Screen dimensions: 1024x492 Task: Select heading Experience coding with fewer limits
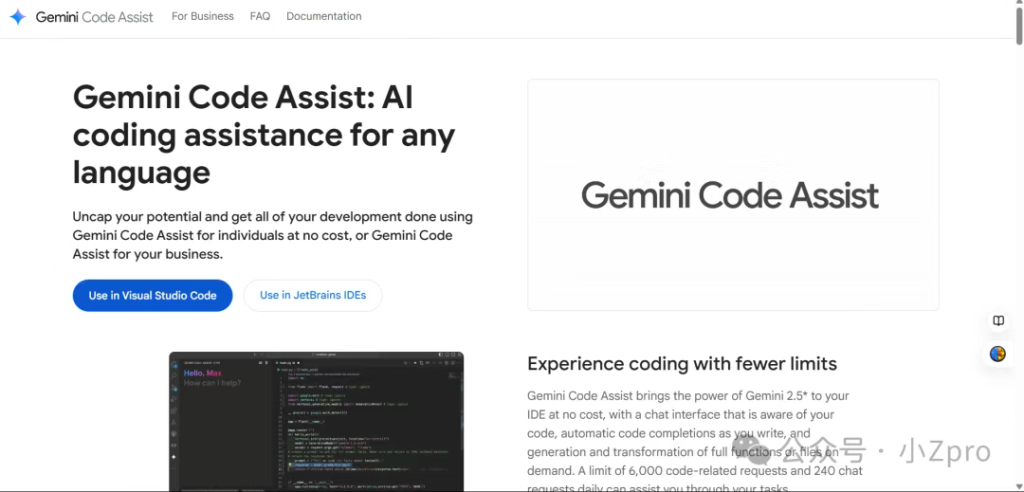click(682, 363)
